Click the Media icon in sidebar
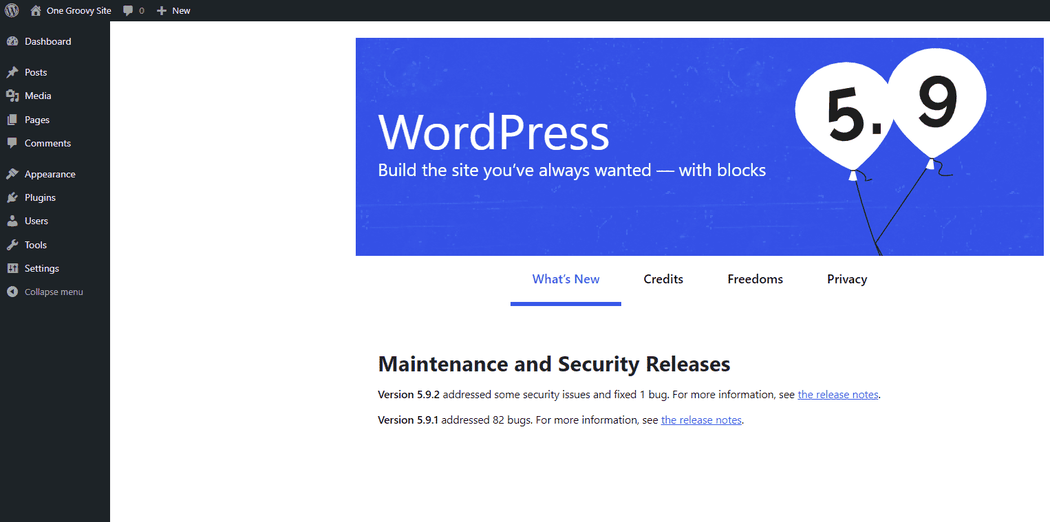 12,96
